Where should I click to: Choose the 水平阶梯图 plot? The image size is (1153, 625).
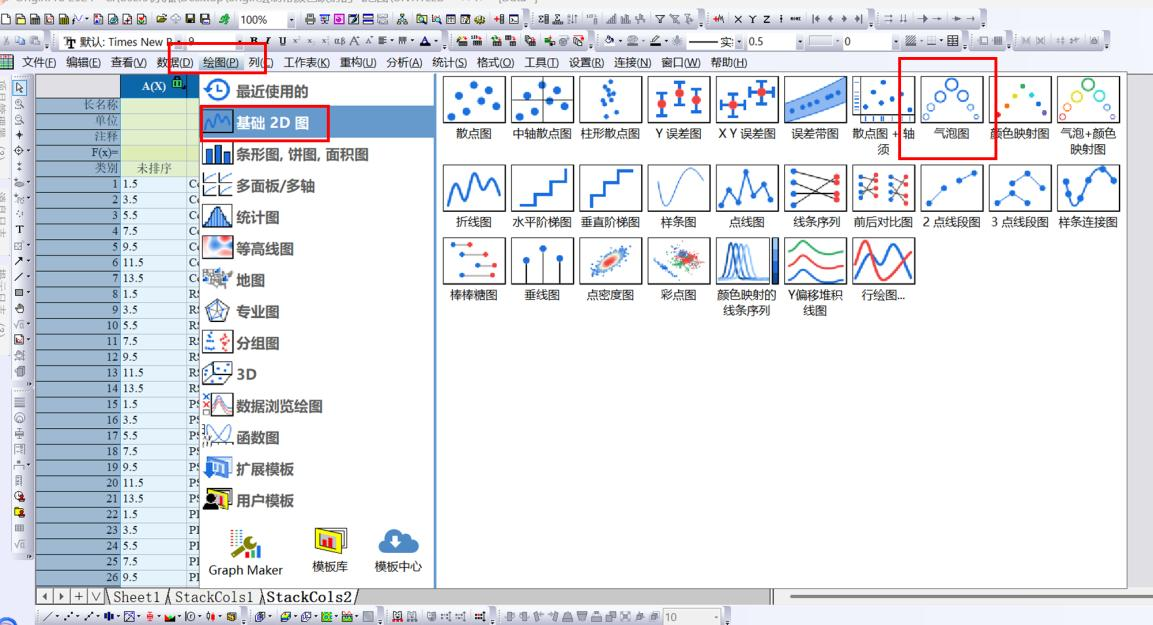(x=542, y=188)
